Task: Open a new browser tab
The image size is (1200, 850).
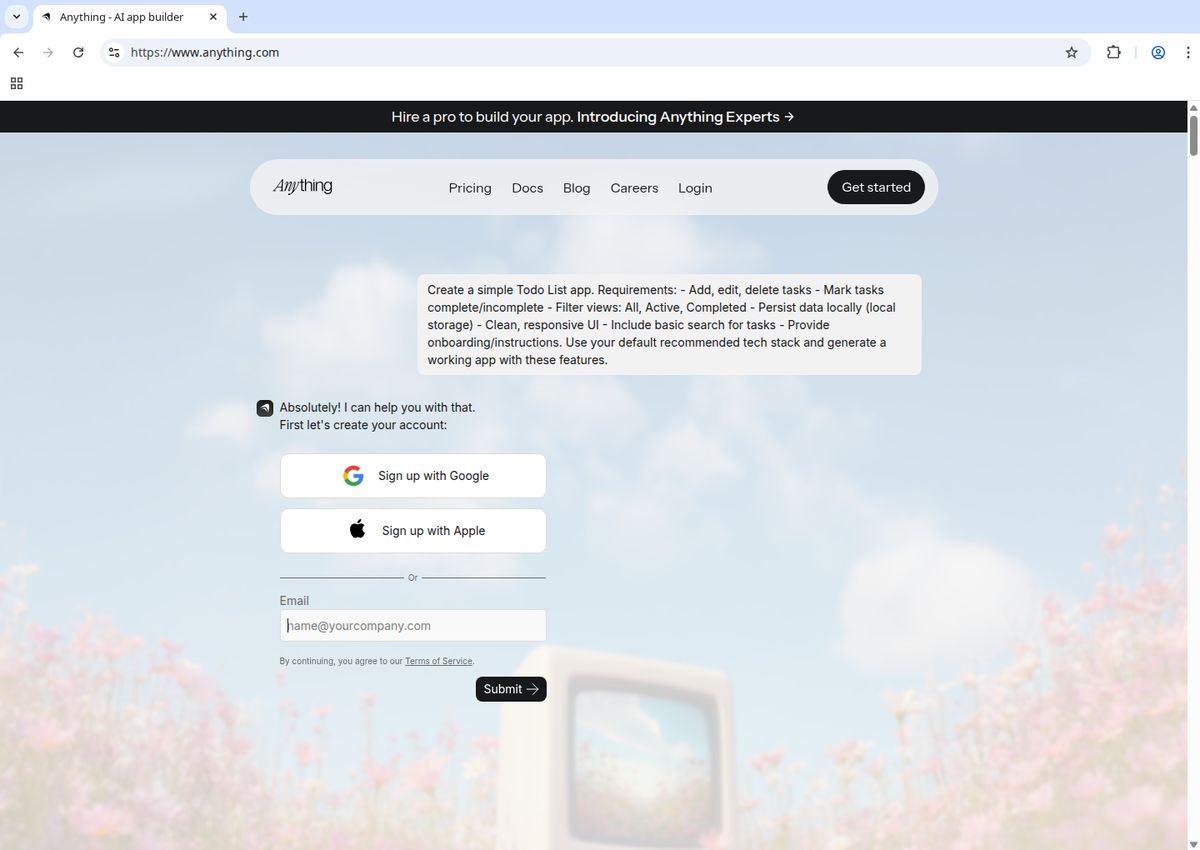Action: tap(243, 17)
